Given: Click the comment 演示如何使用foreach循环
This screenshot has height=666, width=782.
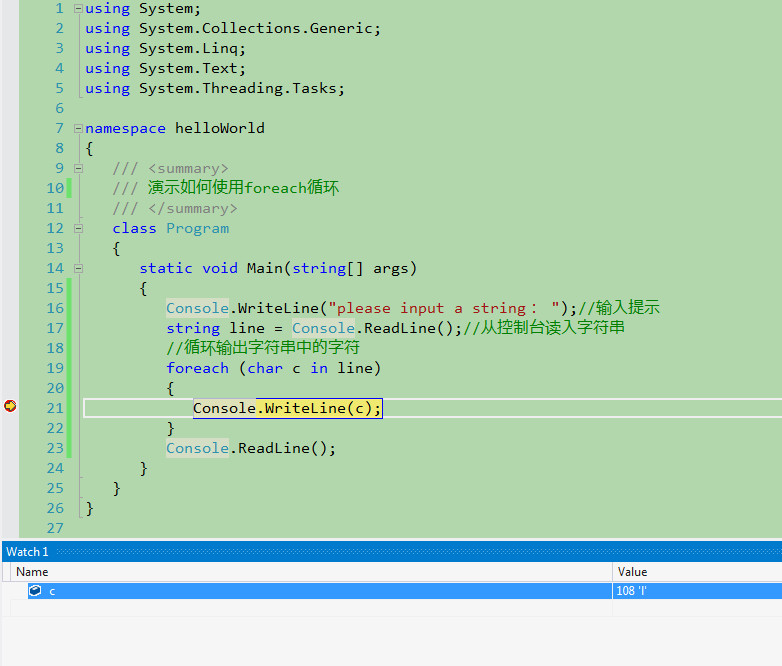Looking at the screenshot, I should pyautogui.click(x=243, y=188).
